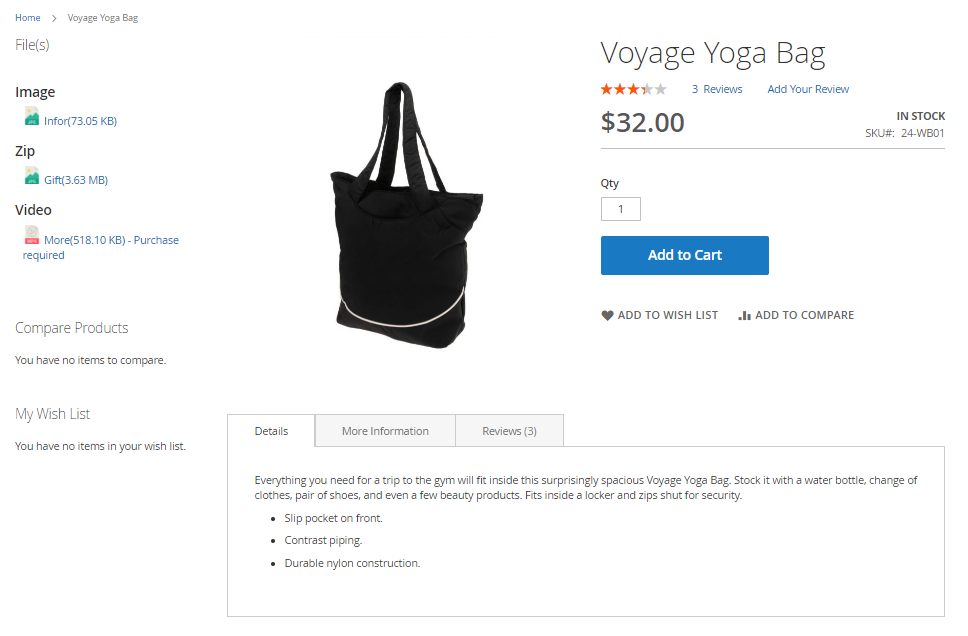Screen dimensions: 968x636
Task: Click the Gift zip file icon
Action: (x=32, y=176)
